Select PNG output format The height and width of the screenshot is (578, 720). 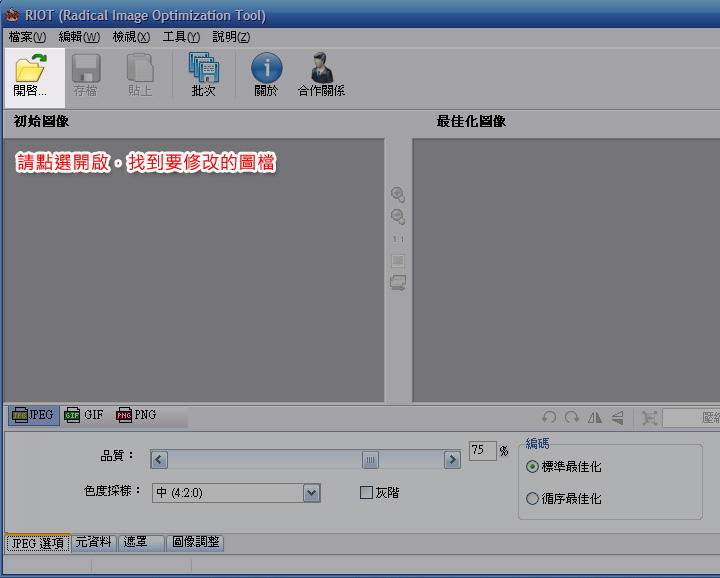137,415
